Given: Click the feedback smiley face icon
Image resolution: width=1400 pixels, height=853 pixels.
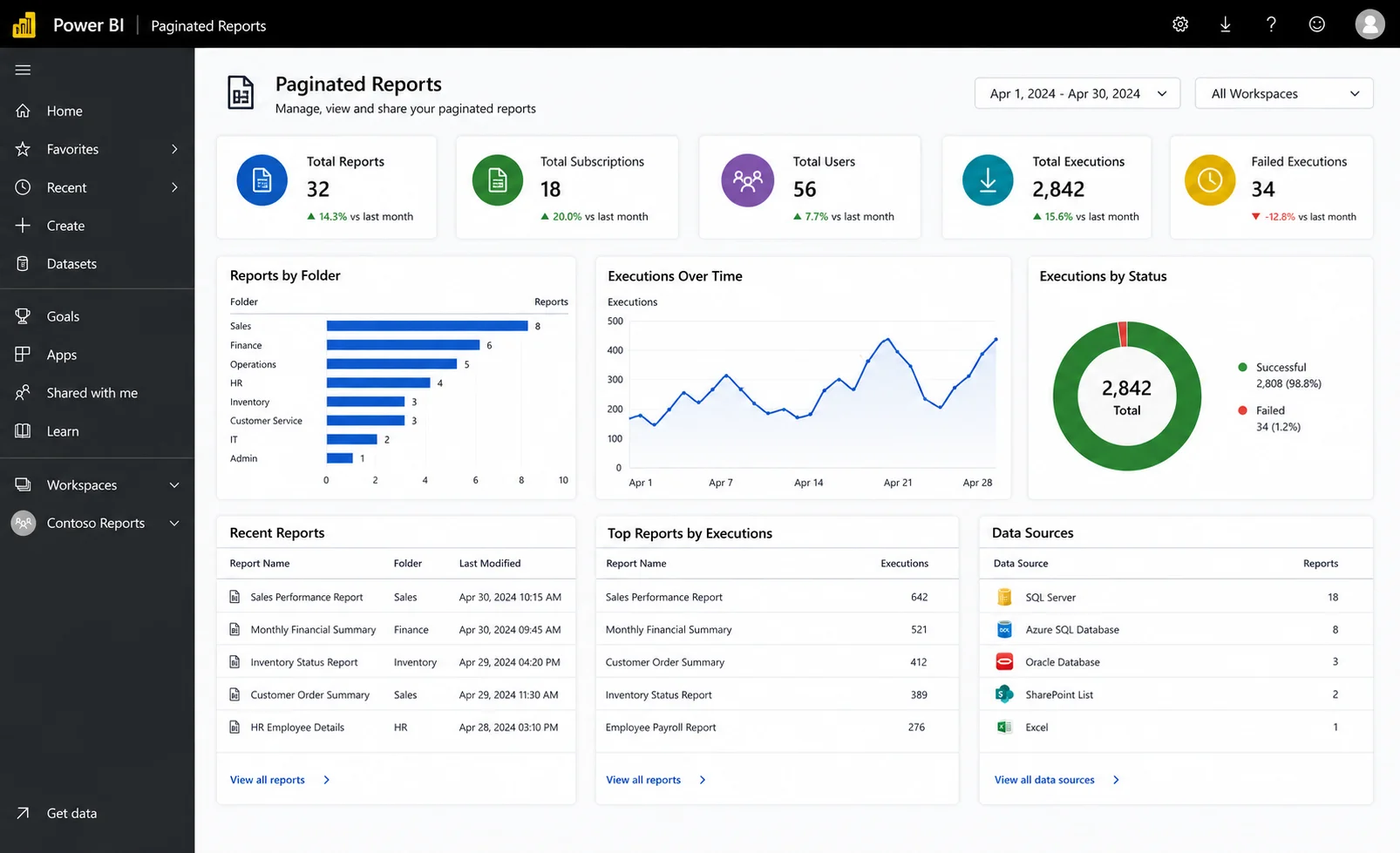Looking at the screenshot, I should coord(1317,24).
